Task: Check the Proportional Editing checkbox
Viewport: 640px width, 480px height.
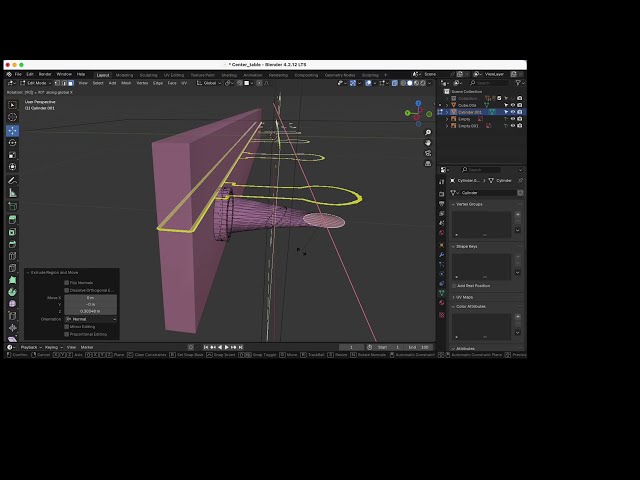Action: (x=67, y=334)
